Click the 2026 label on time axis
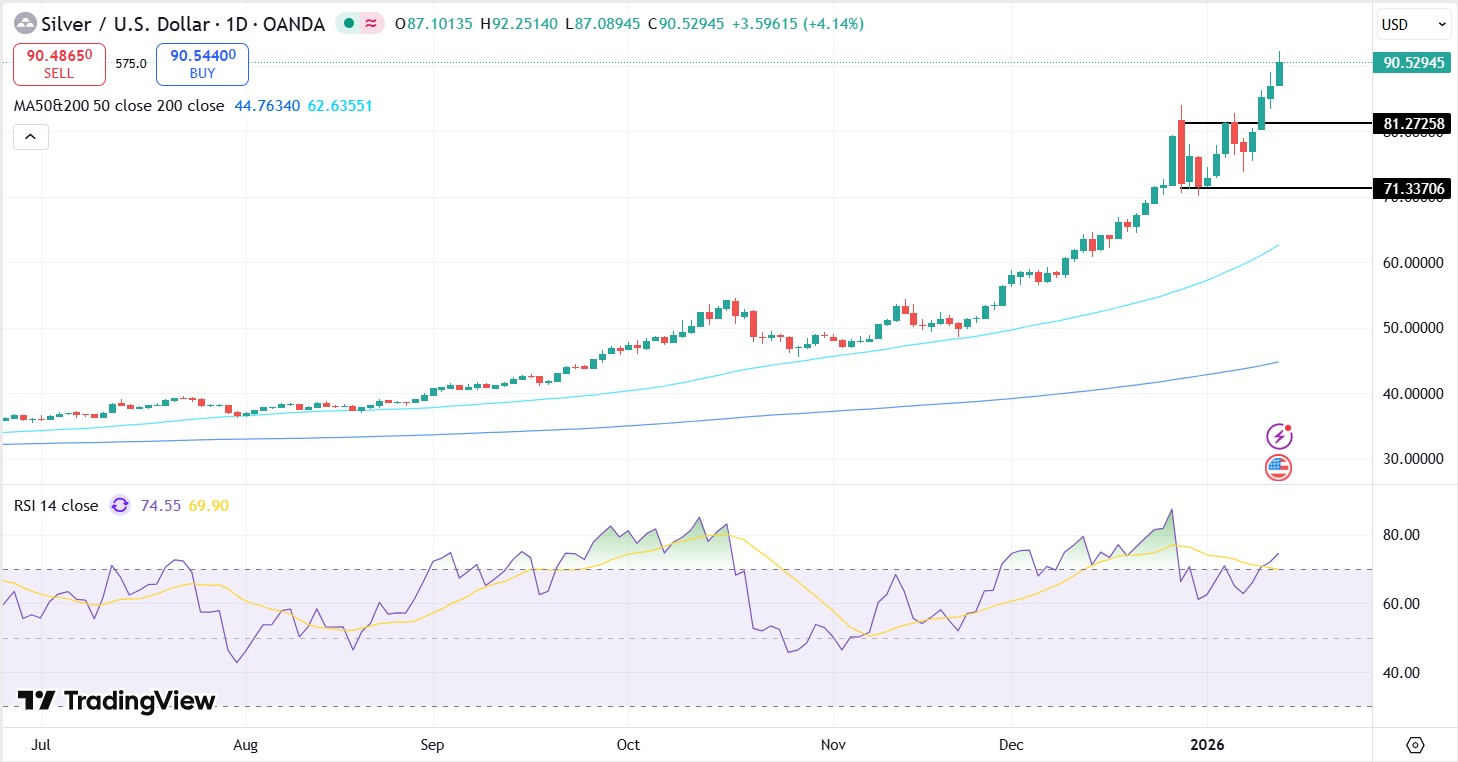 point(1206,745)
